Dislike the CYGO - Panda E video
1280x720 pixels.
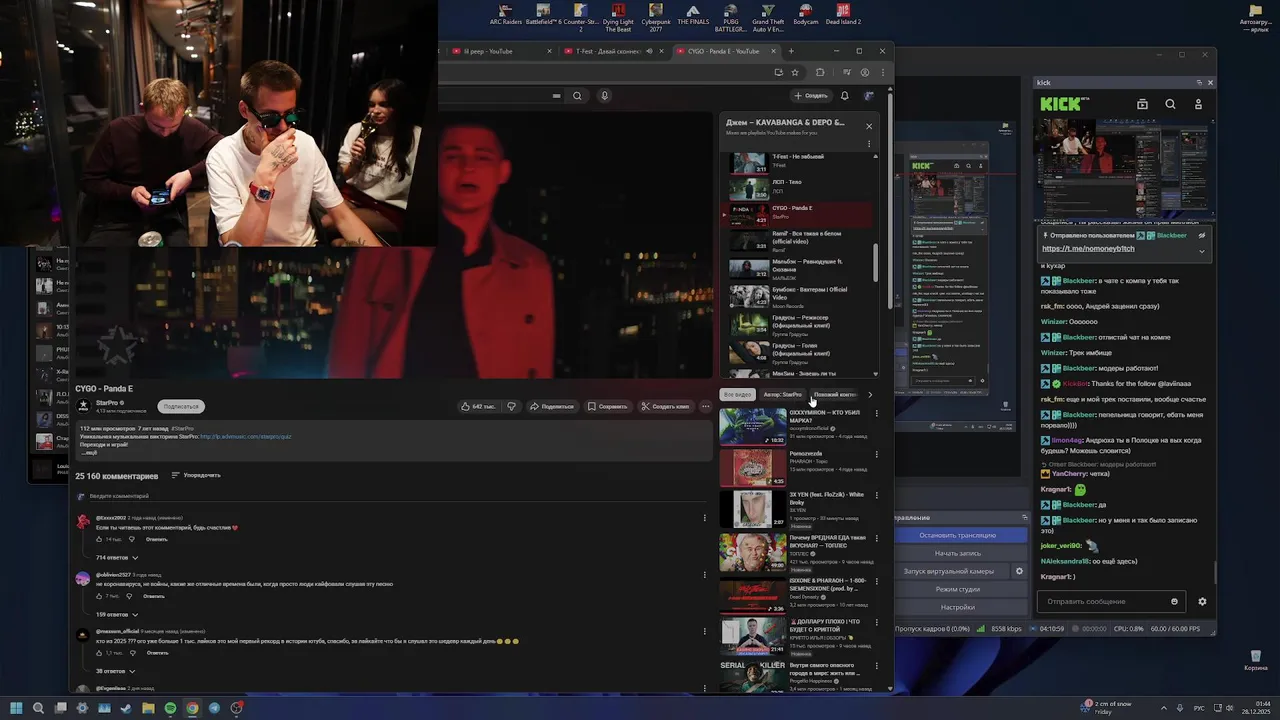pyautogui.click(x=511, y=406)
